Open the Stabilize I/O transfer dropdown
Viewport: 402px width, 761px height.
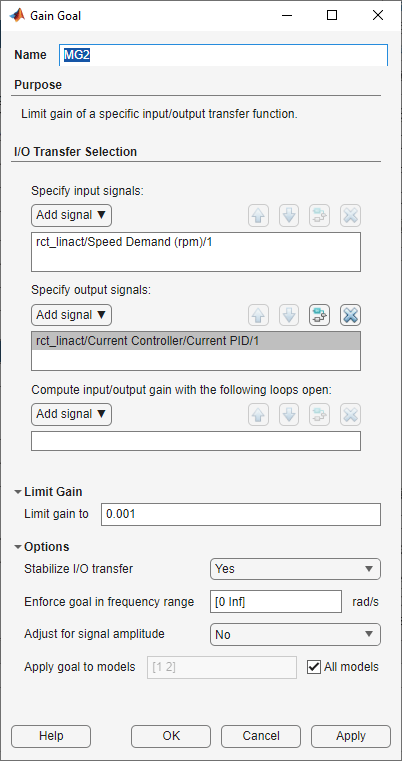coord(295,569)
